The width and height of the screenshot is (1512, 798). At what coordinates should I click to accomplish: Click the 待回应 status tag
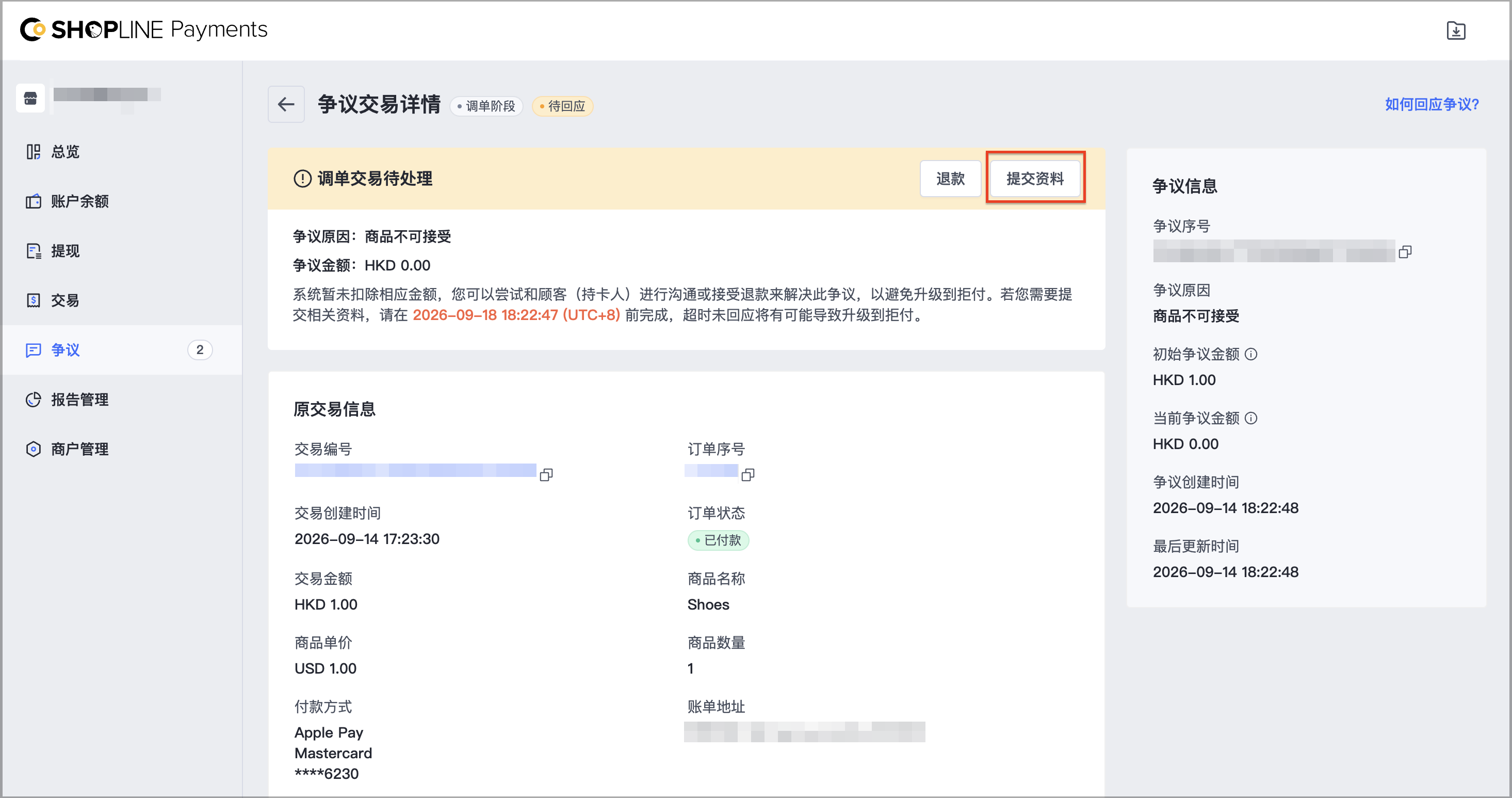pos(562,106)
